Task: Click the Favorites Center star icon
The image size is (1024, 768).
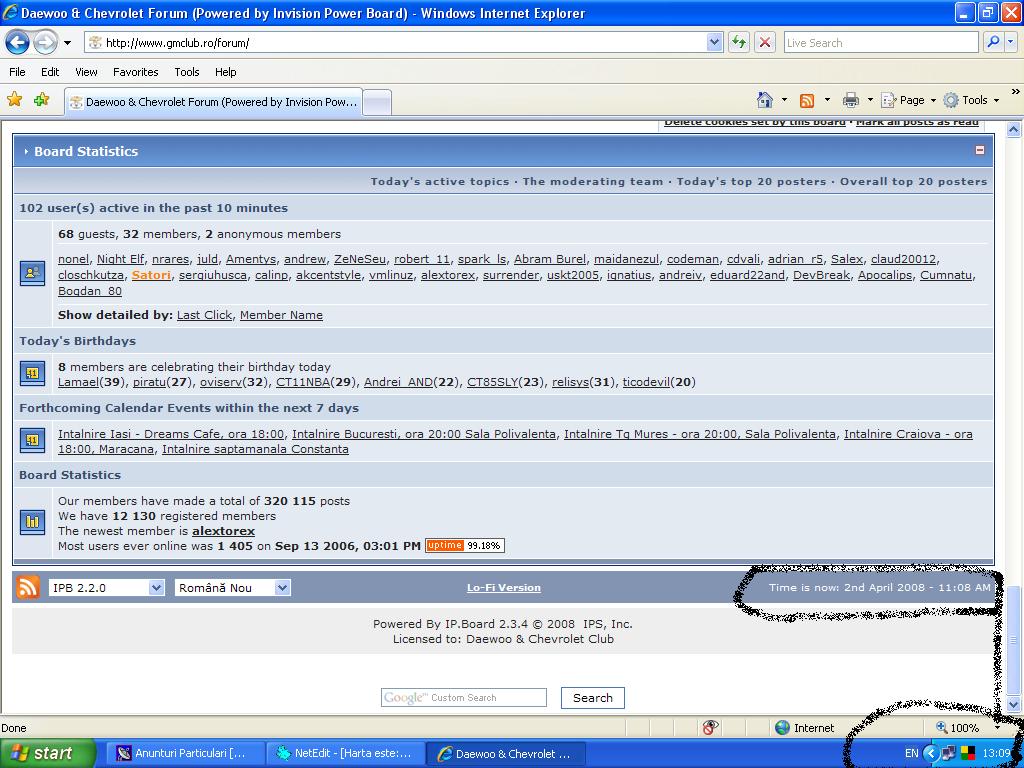Action: (x=14, y=100)
